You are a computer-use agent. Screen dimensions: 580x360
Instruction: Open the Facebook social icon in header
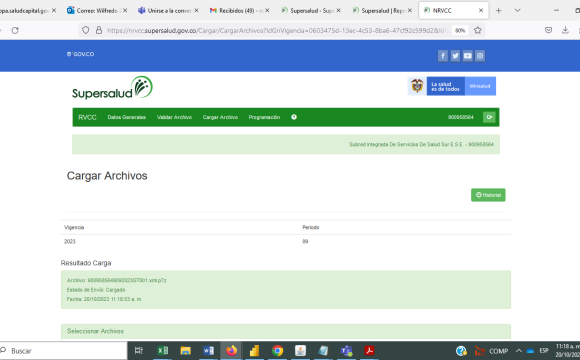coord(443,56)
